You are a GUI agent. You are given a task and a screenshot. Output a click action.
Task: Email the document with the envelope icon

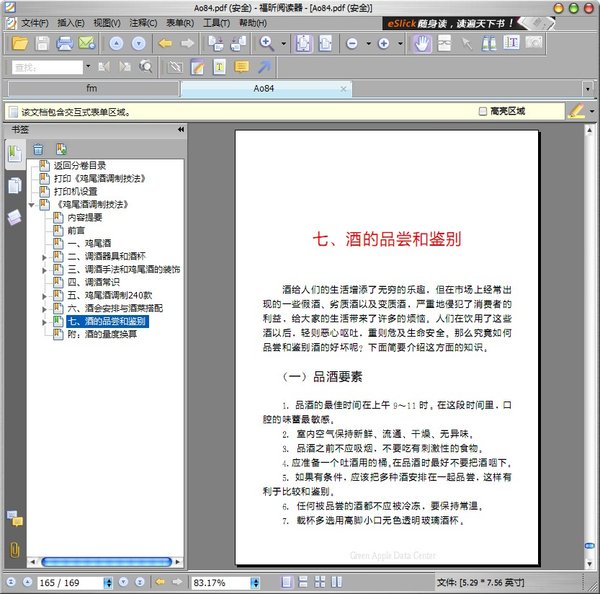point(86,43)
